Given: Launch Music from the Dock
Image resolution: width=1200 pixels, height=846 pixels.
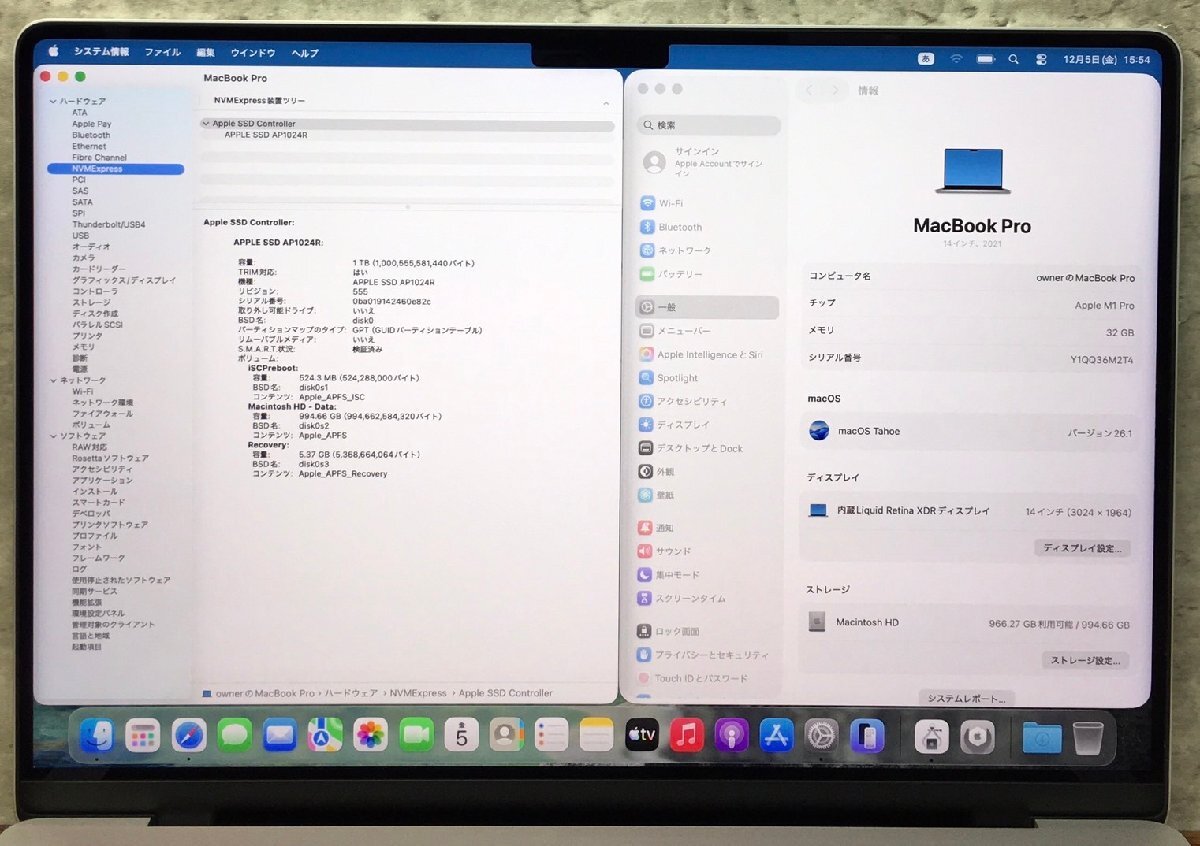Looking at the screenshot, I should click(686, 736).
